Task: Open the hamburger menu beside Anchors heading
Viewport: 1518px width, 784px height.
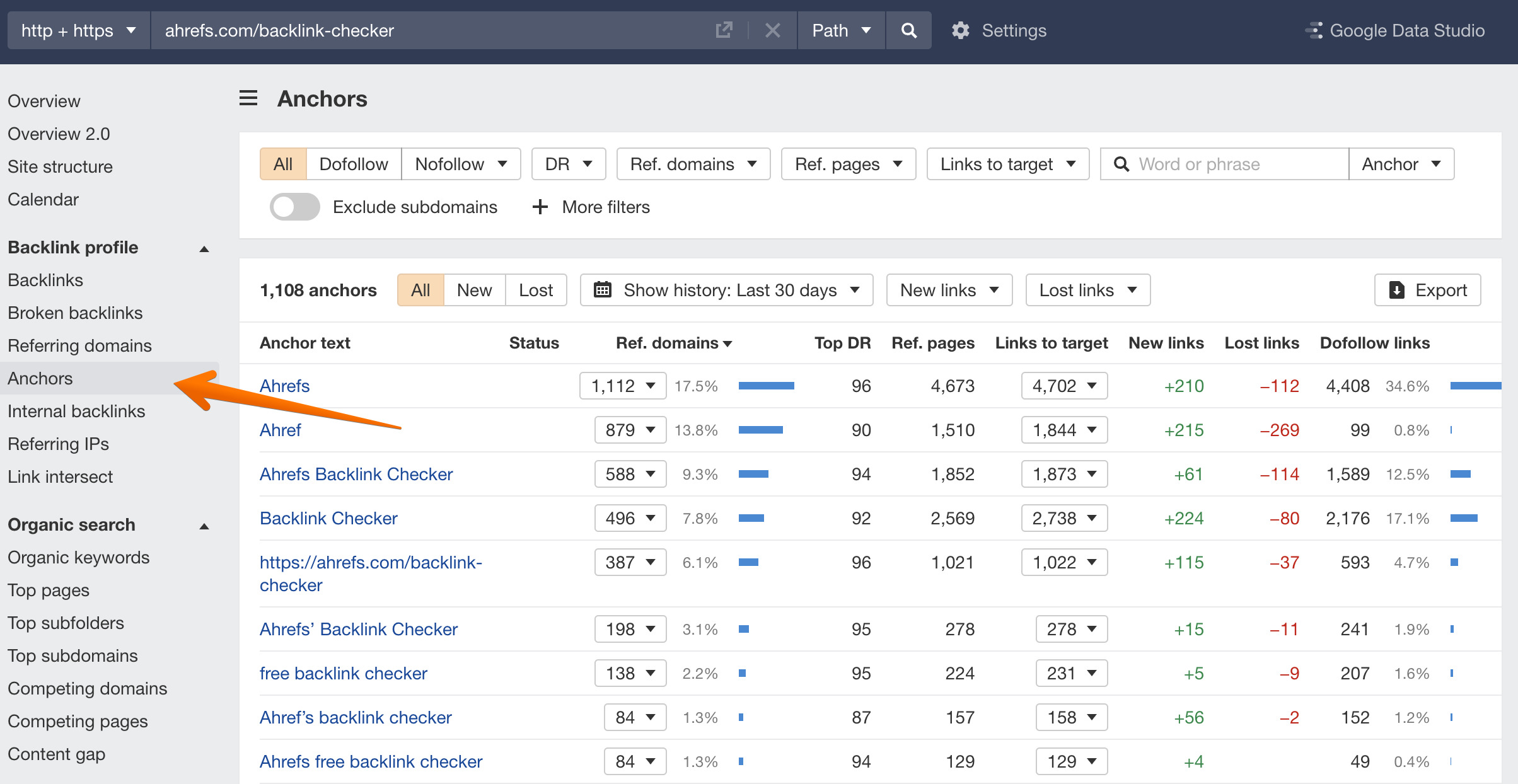Action: [x=248, y=98]
